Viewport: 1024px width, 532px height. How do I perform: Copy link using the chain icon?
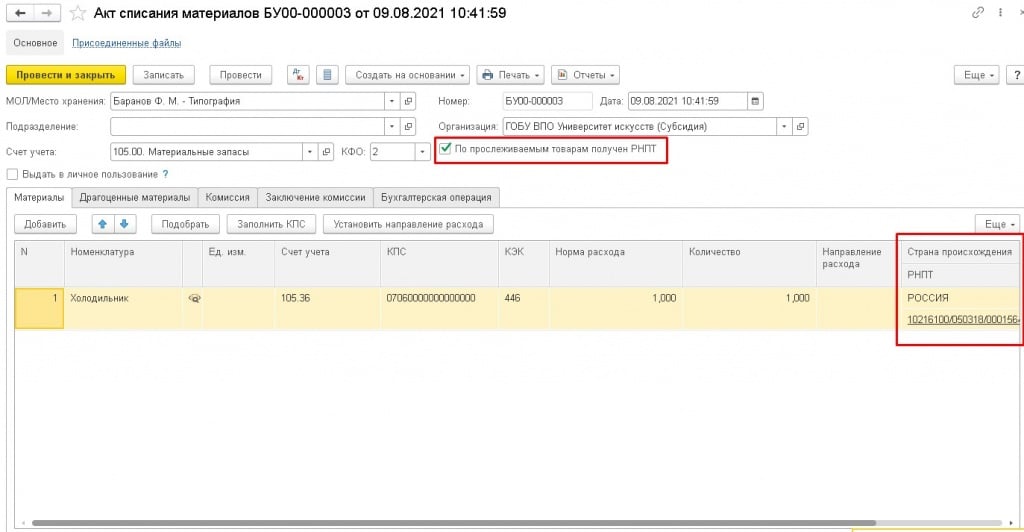(977, 14)
